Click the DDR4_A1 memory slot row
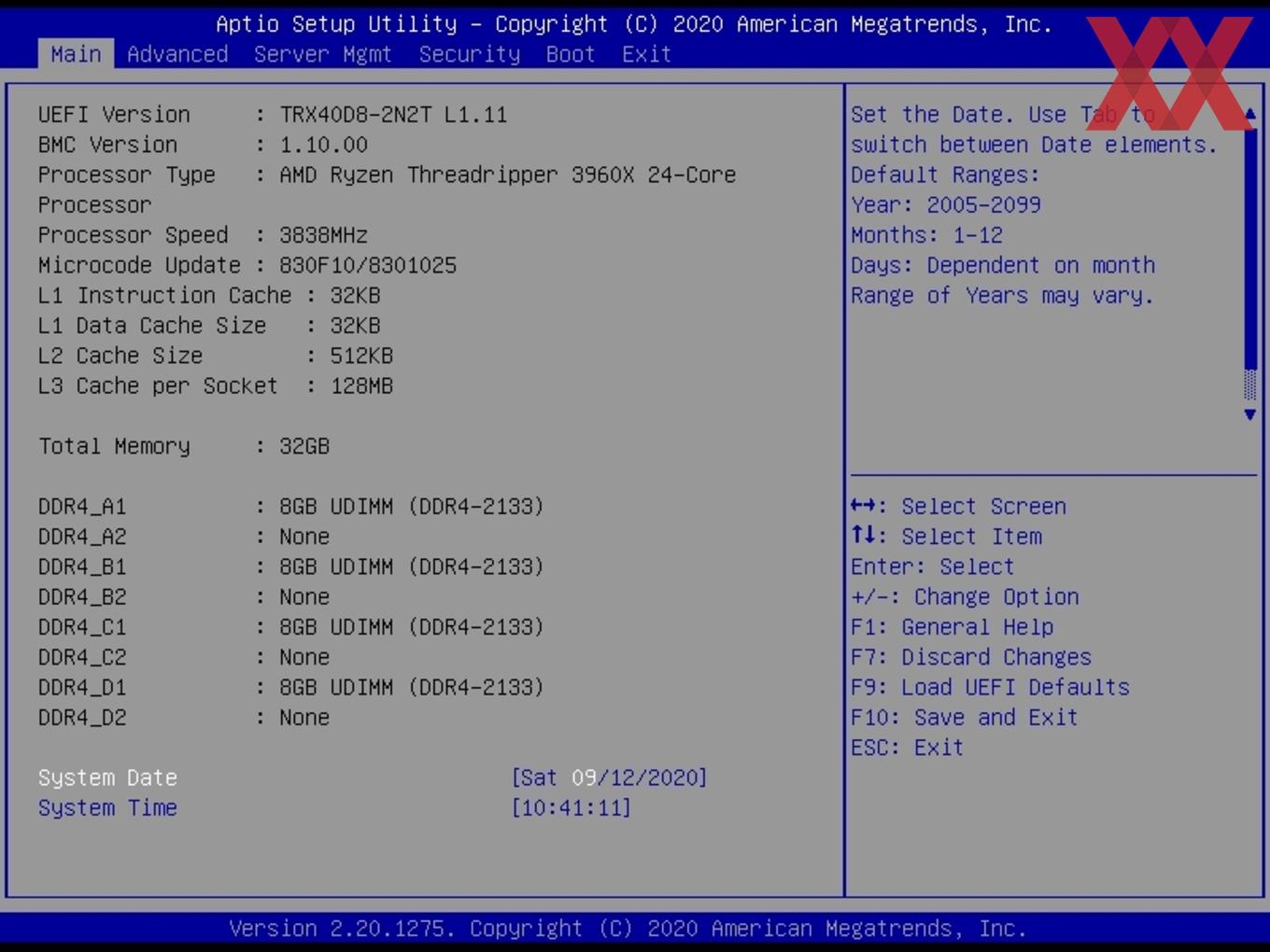This screenshot has width=1270, height=952. (290, 506)
